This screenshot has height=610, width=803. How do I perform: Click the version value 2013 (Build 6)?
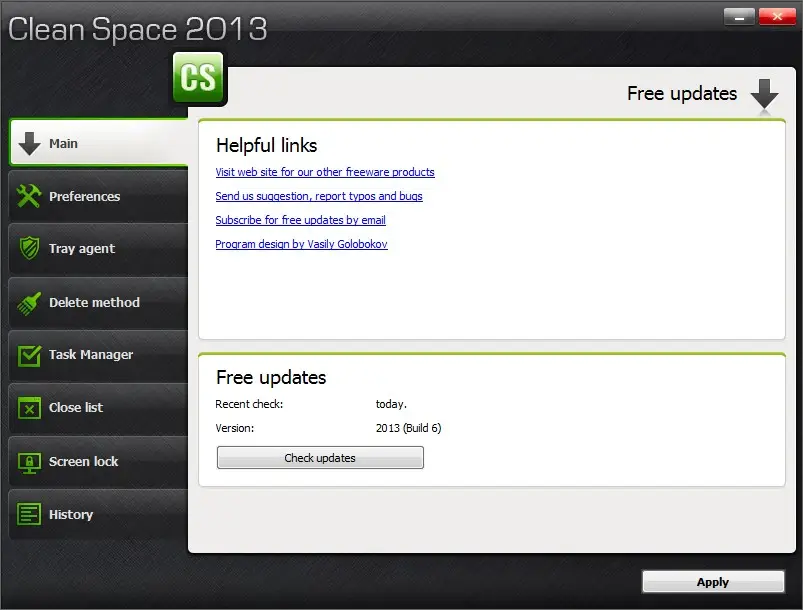[x=408, y=428]
